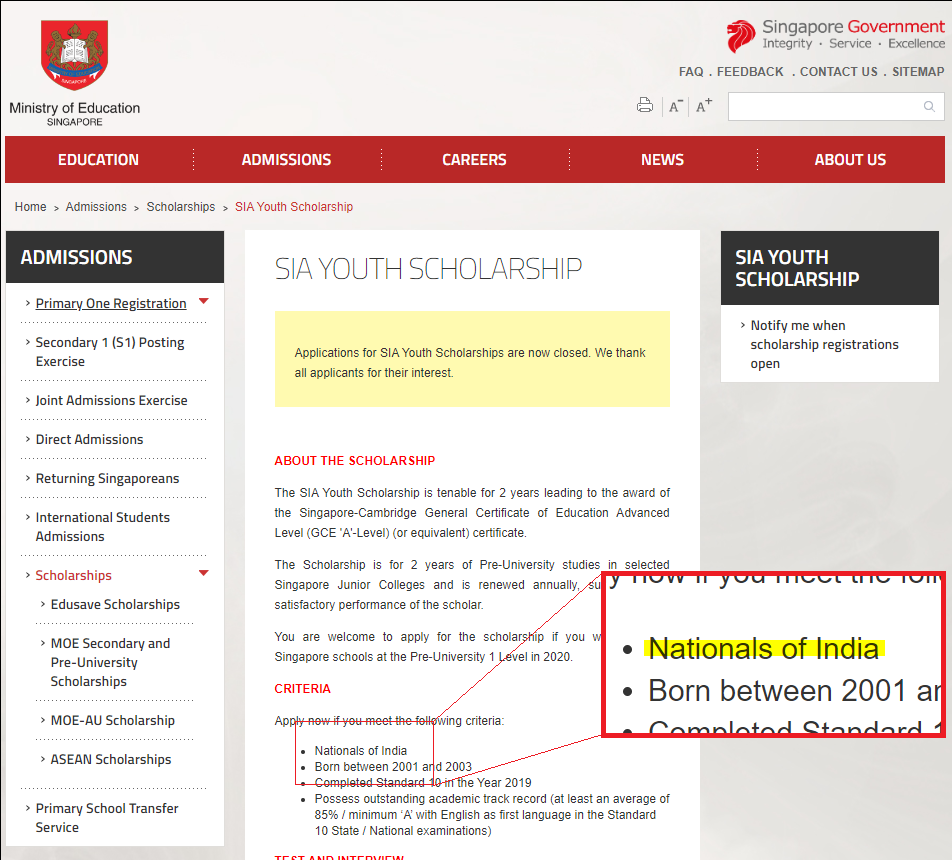Click chevron beside Edusave Scholarships

click(x=42, y=604)
